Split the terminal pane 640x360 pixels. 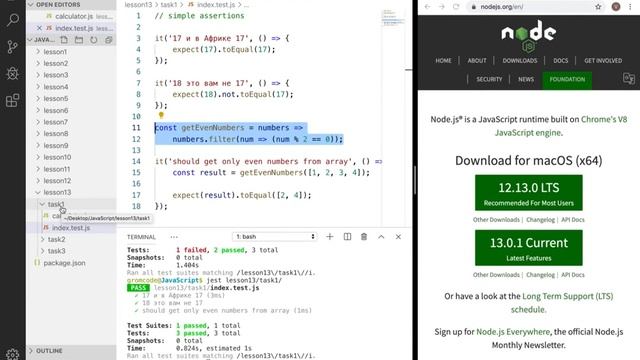347,237
